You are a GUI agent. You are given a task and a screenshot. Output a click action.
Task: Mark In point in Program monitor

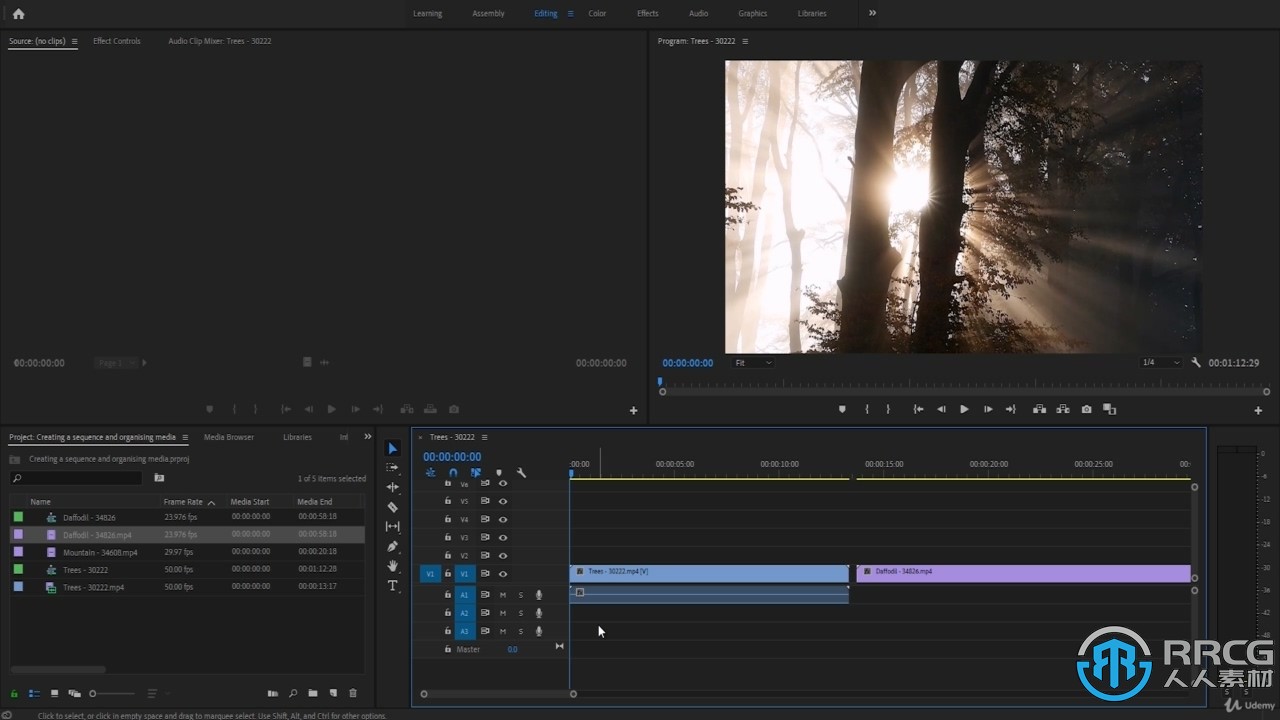(867, 409)
